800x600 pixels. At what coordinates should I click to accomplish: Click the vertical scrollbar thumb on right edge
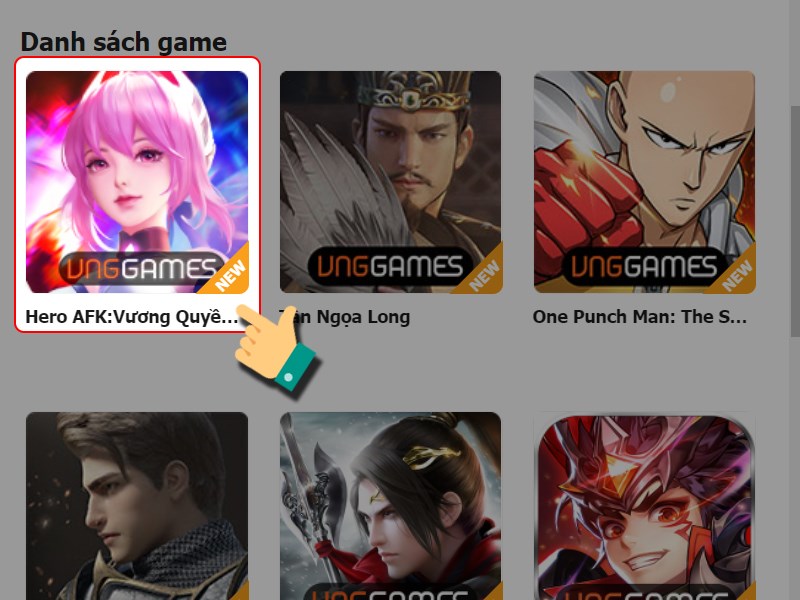(x=795, y=221)
